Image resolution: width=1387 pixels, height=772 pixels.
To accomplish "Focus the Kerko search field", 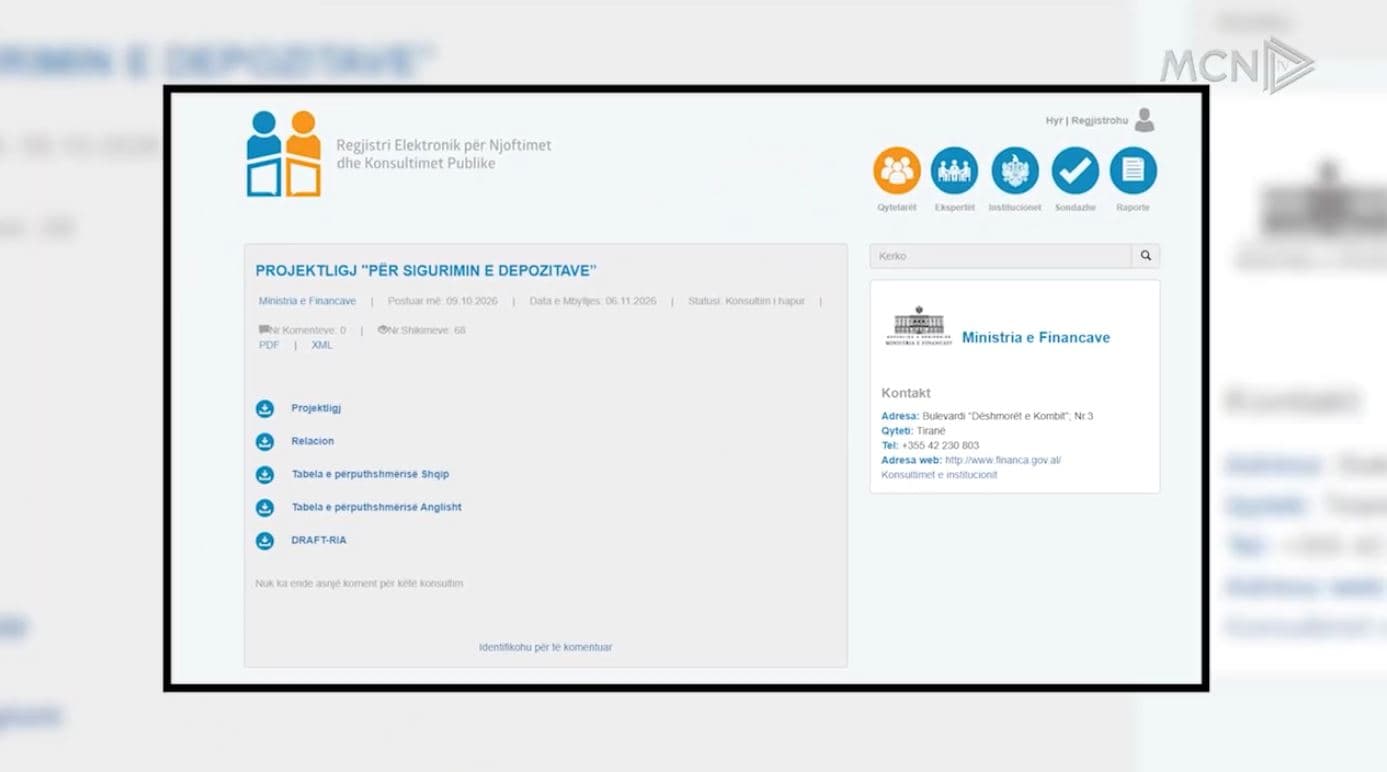I will [1001, 256].
